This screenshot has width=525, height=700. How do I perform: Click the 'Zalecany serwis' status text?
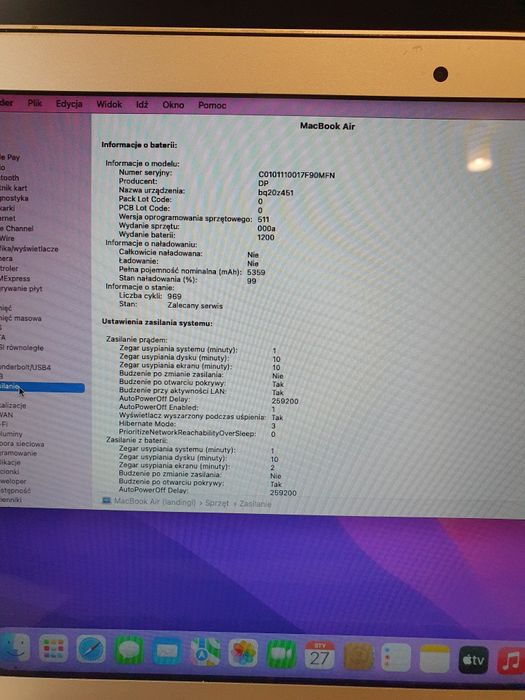(195, 306)
